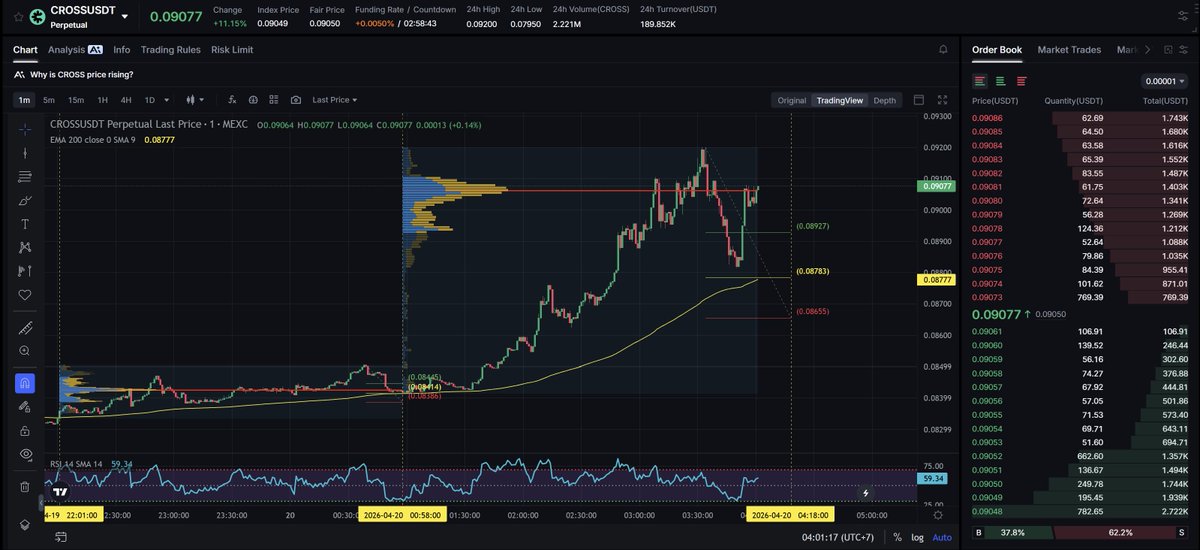This screenshot has width=1200, height=550.
Task: Toggle magnet mode in drawing toolbar
Action: (x=24, y=383)
